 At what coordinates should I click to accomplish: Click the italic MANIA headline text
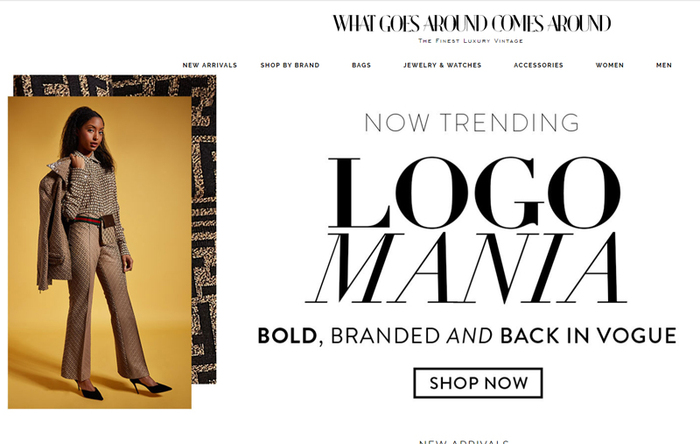click(467, 268)
